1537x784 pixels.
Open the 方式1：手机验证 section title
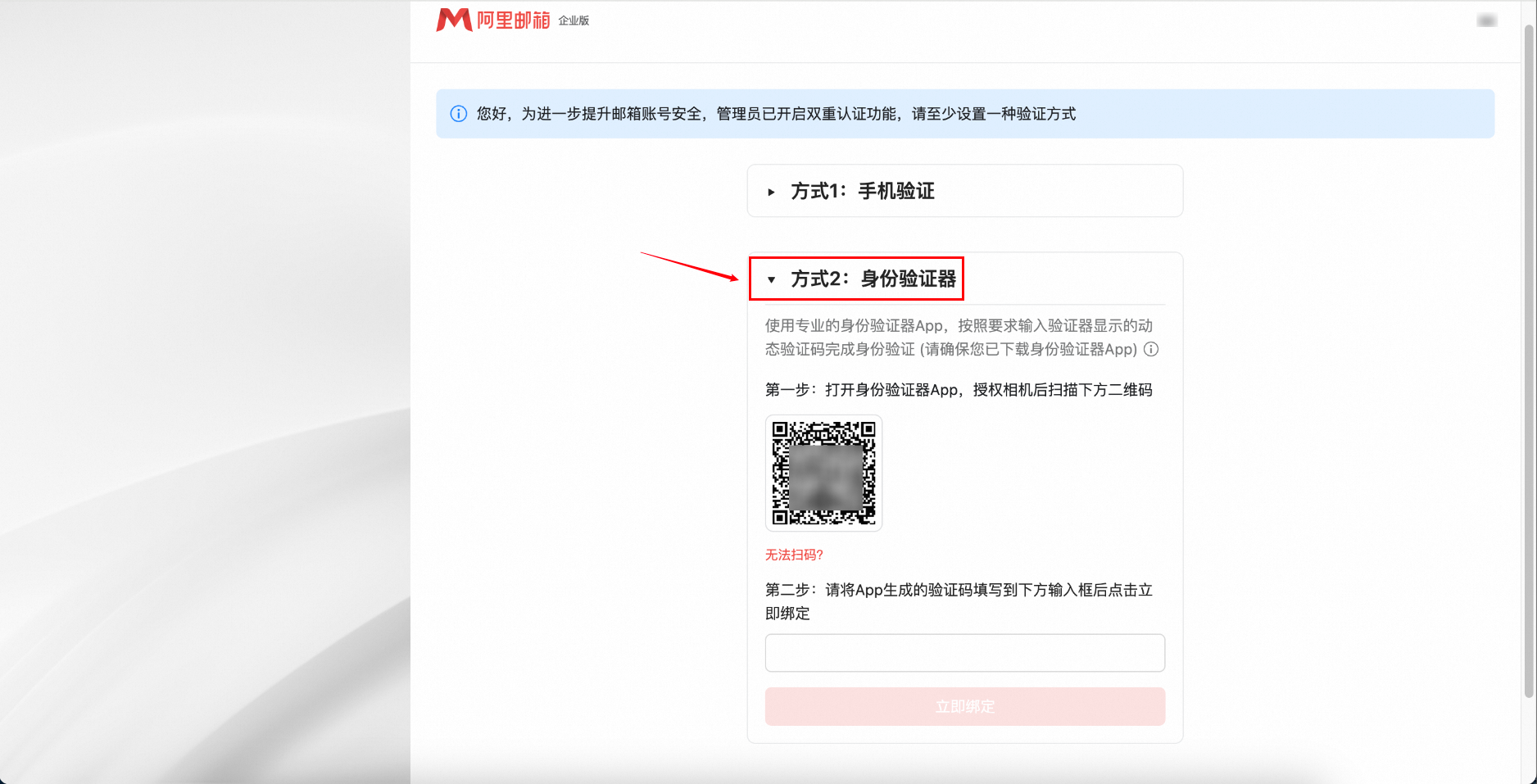tap(862, 191)
